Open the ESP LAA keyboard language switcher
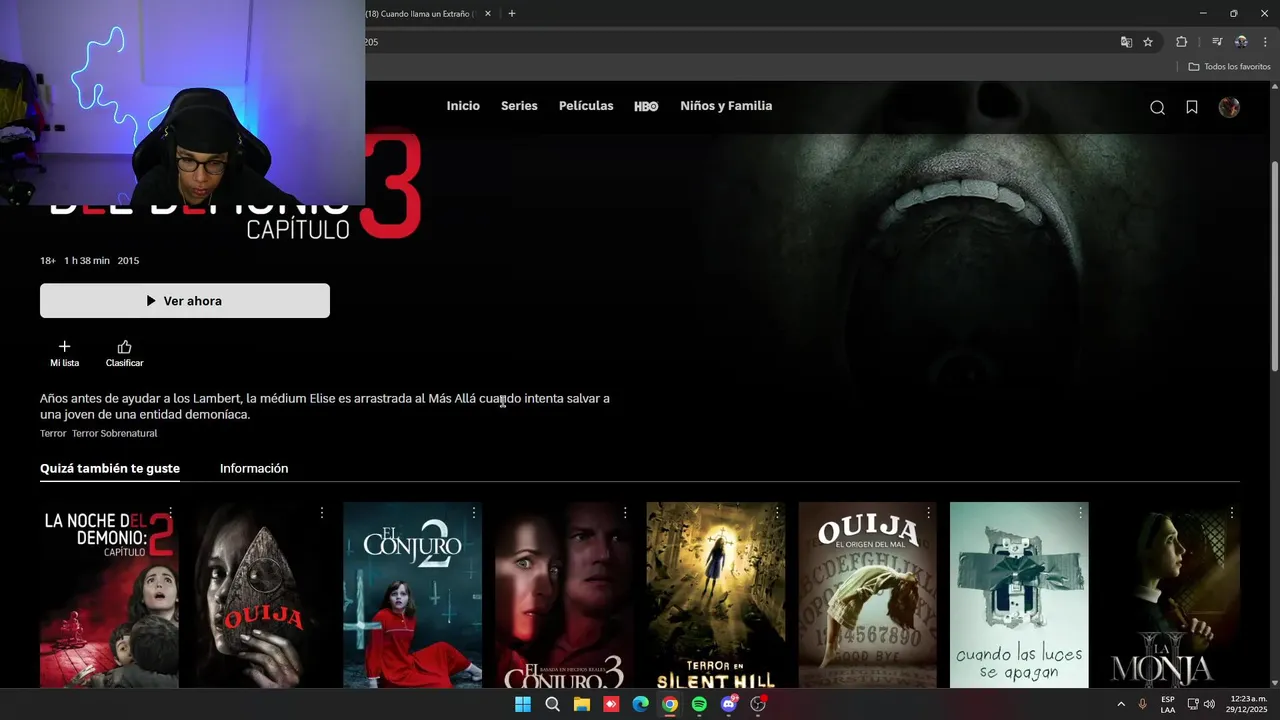1280x720 pixels. [x=1168, y=704]
